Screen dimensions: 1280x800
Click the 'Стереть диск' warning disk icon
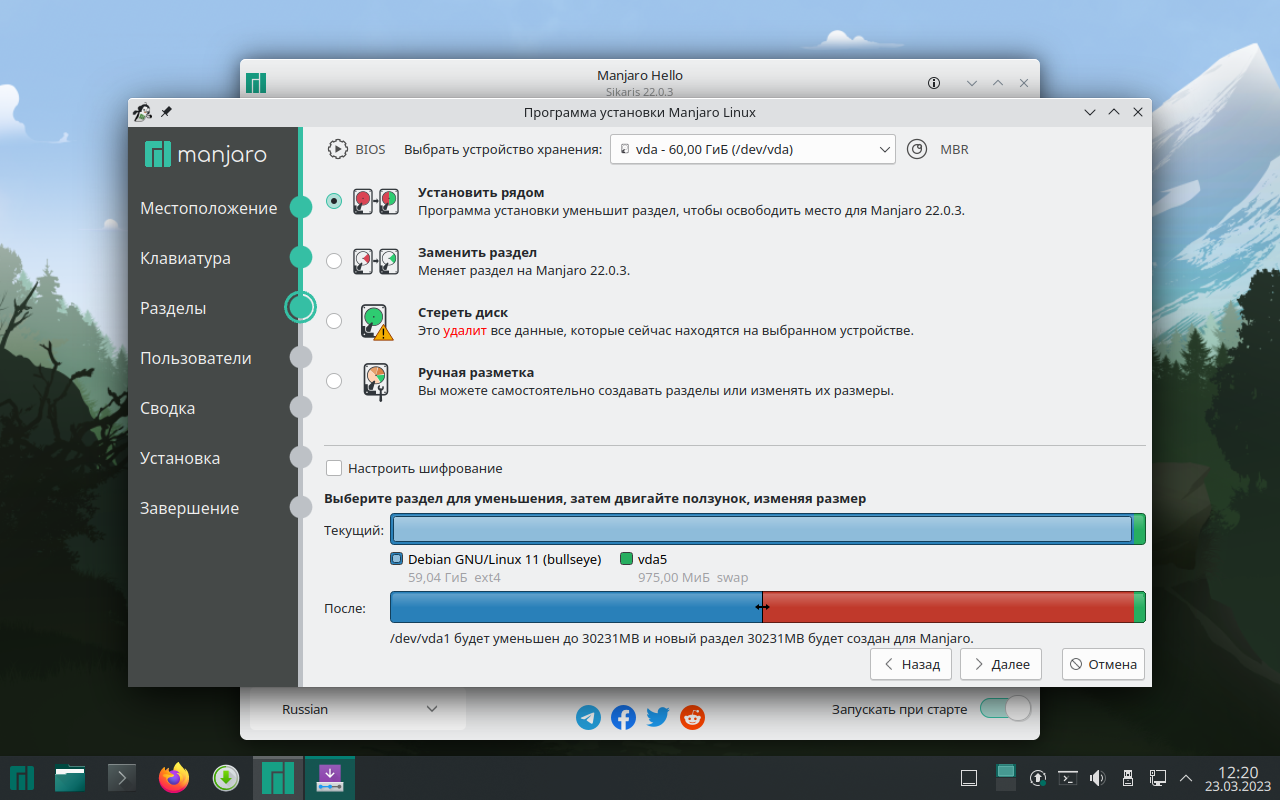point(376,322)
